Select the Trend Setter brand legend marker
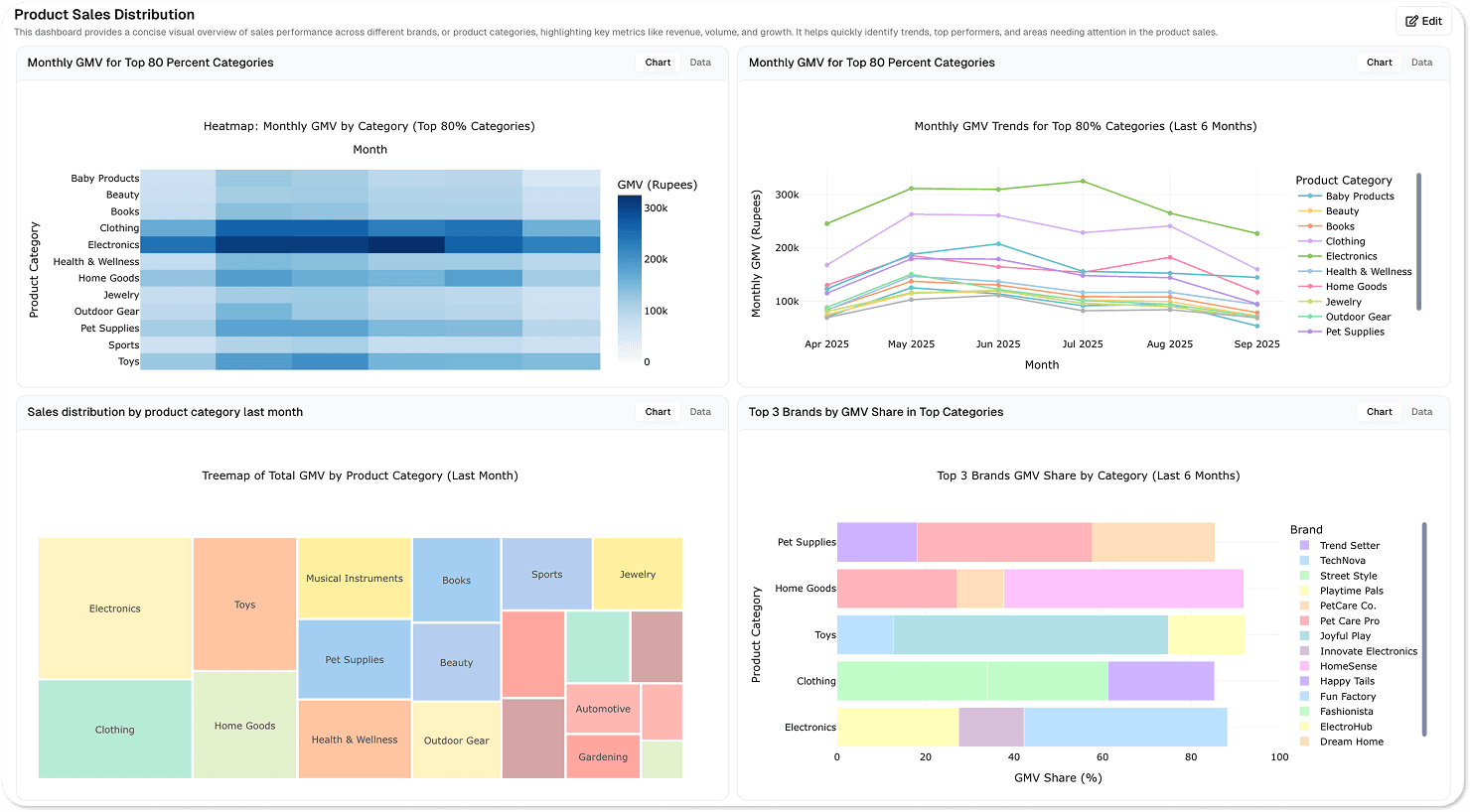The width and height of the screenshot is (1470, 812). 1302,545
